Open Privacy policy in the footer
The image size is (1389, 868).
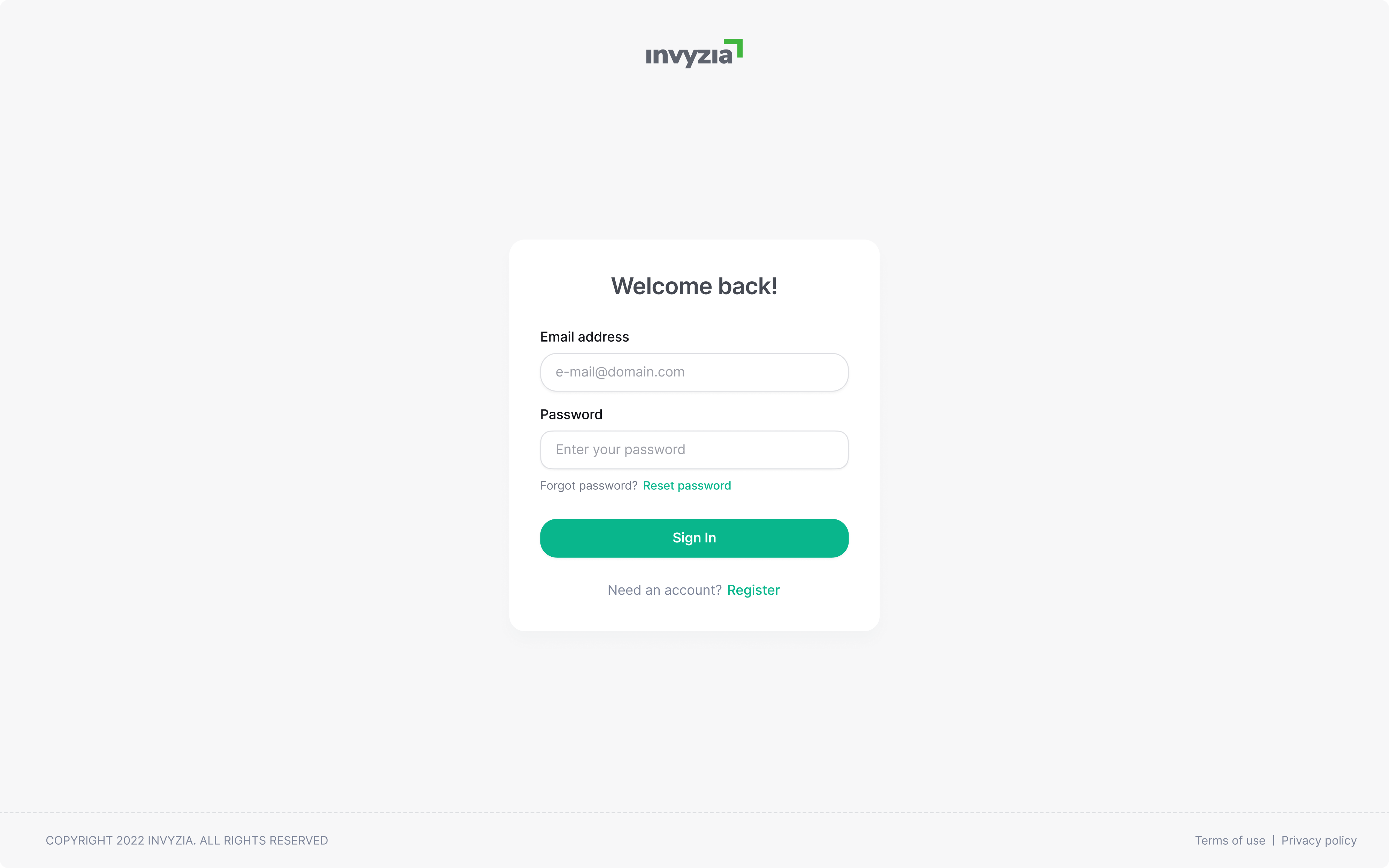pos(1319,840)
